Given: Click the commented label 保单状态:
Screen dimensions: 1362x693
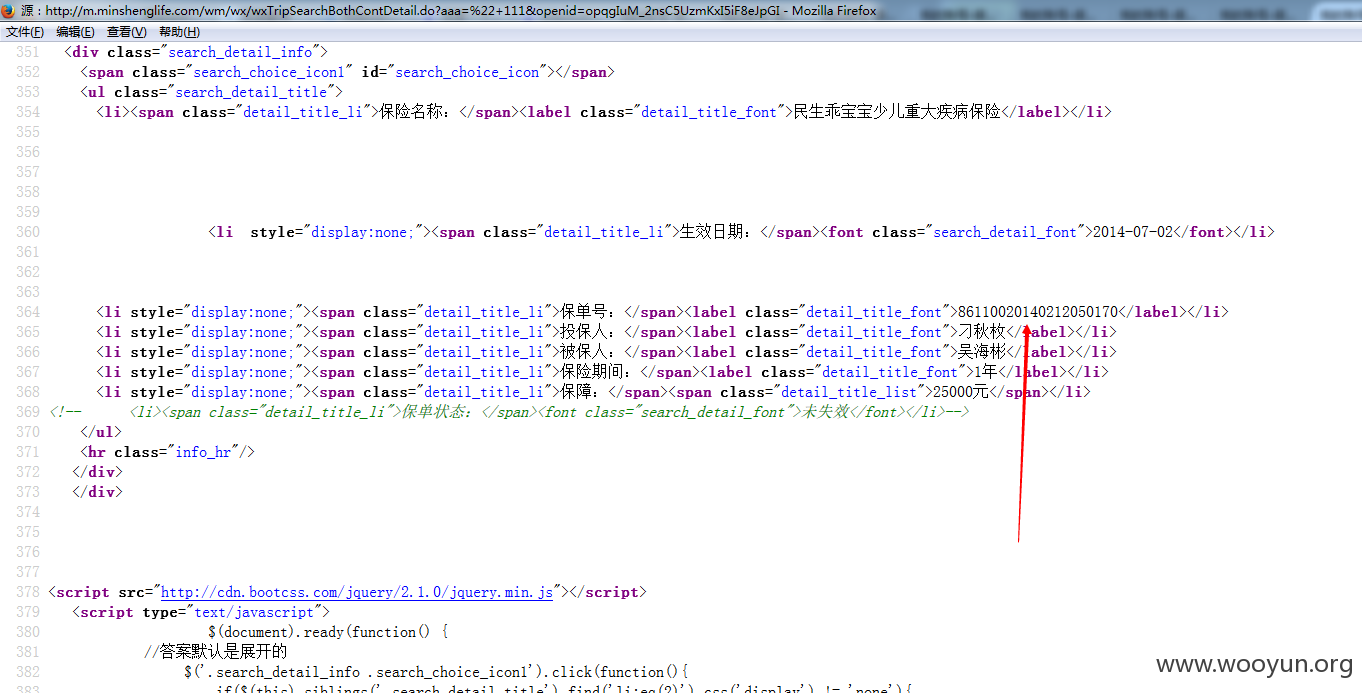Looking at the screenshot, I should click(438, 412).
